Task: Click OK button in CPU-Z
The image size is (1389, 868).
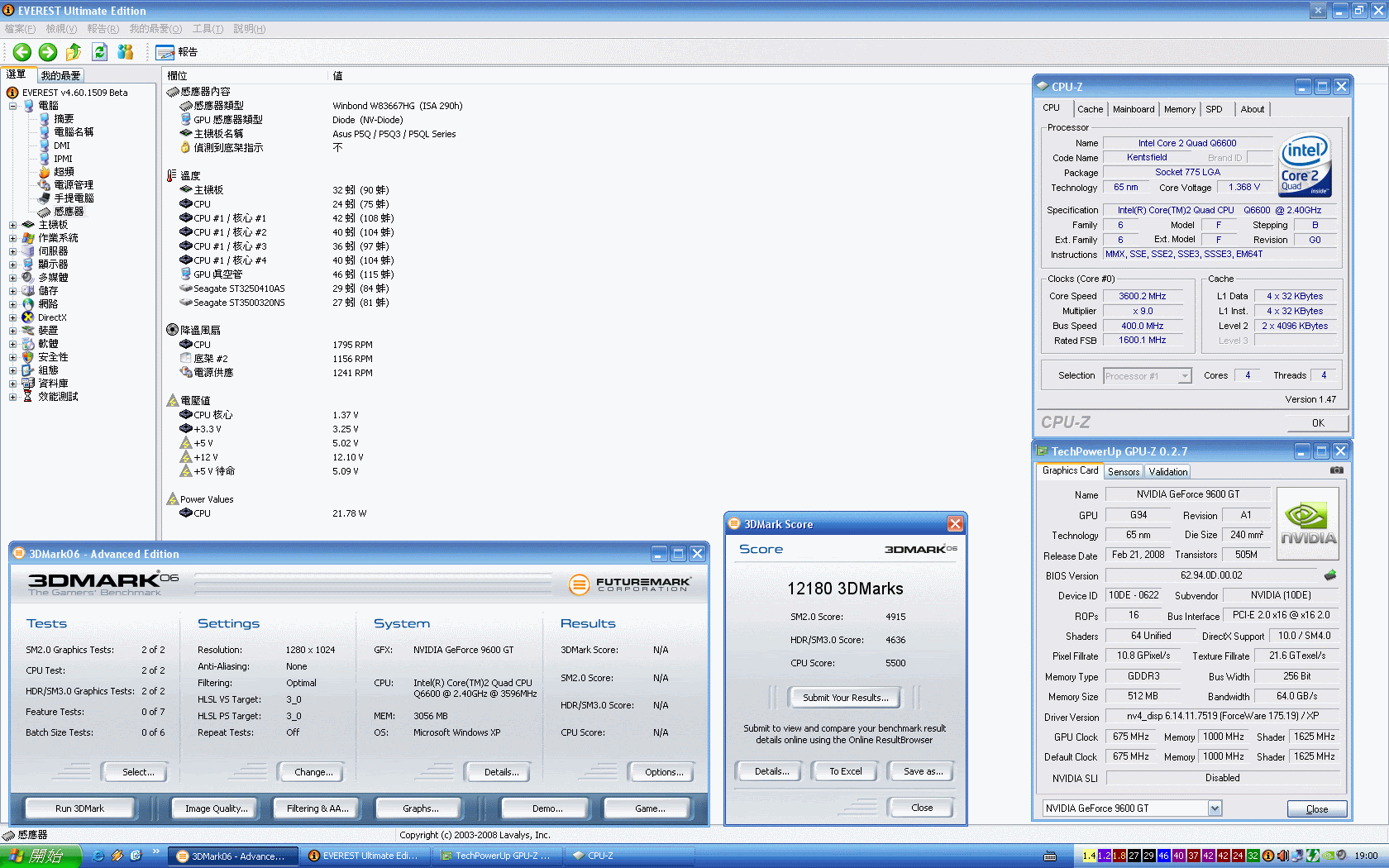Action: [x=1318, y=422]
